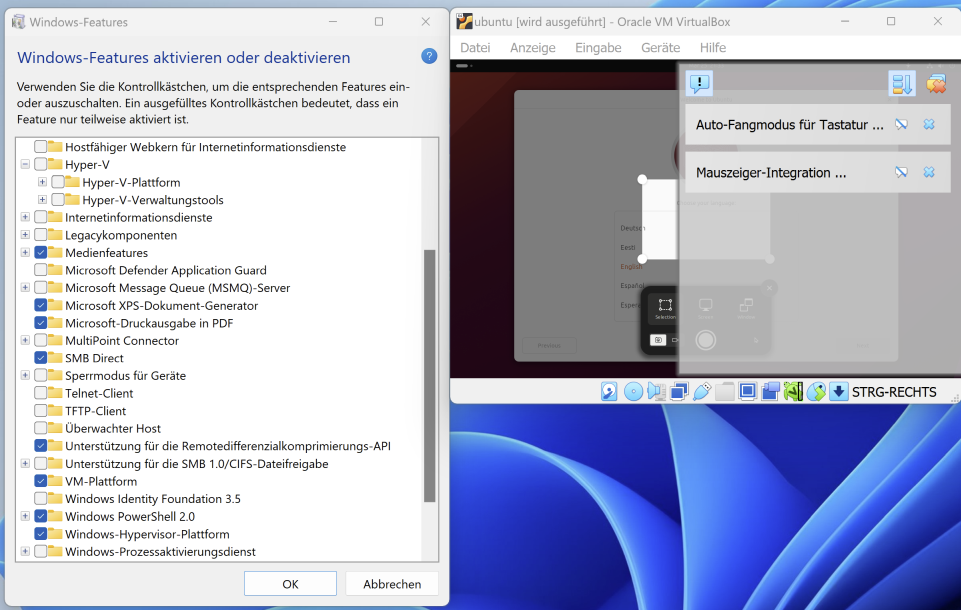
Task: Dismiss the Auto-Fangmodus für Tastatur notification
Action: click(929, 124)
